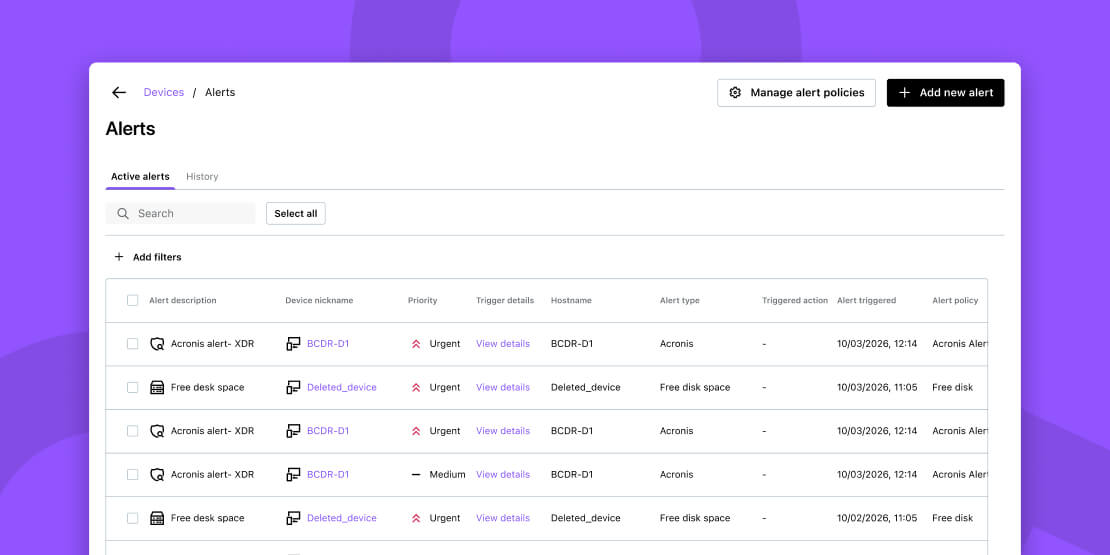Go to Devices via breadcrumb link

(164, 93)
